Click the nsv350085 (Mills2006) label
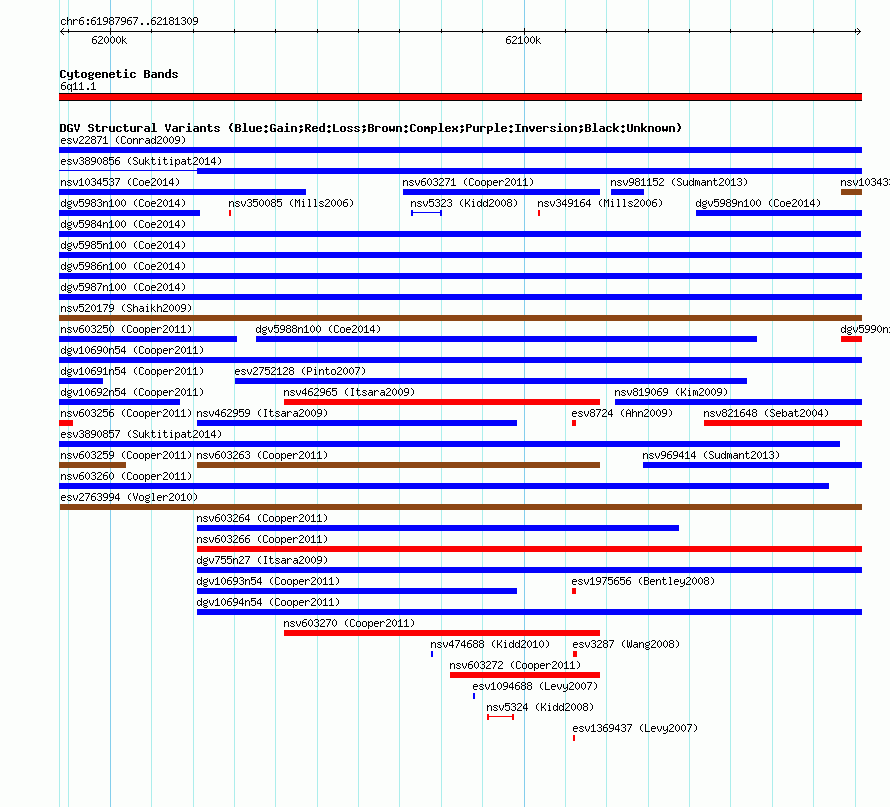Screen dimensions: 890x807 pos(291,203)
